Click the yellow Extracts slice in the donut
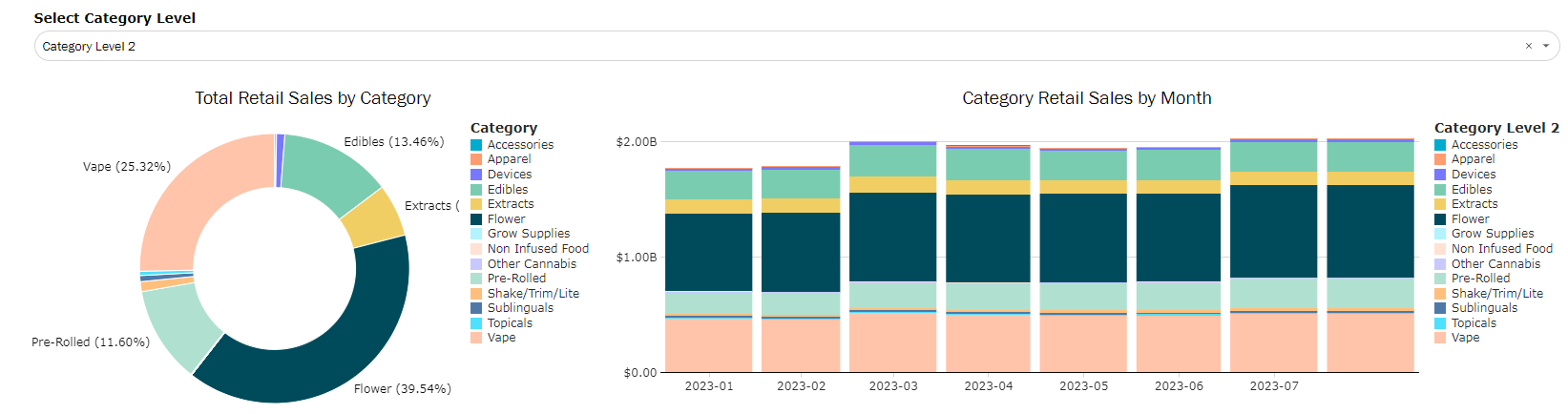 tap(372, 217)
